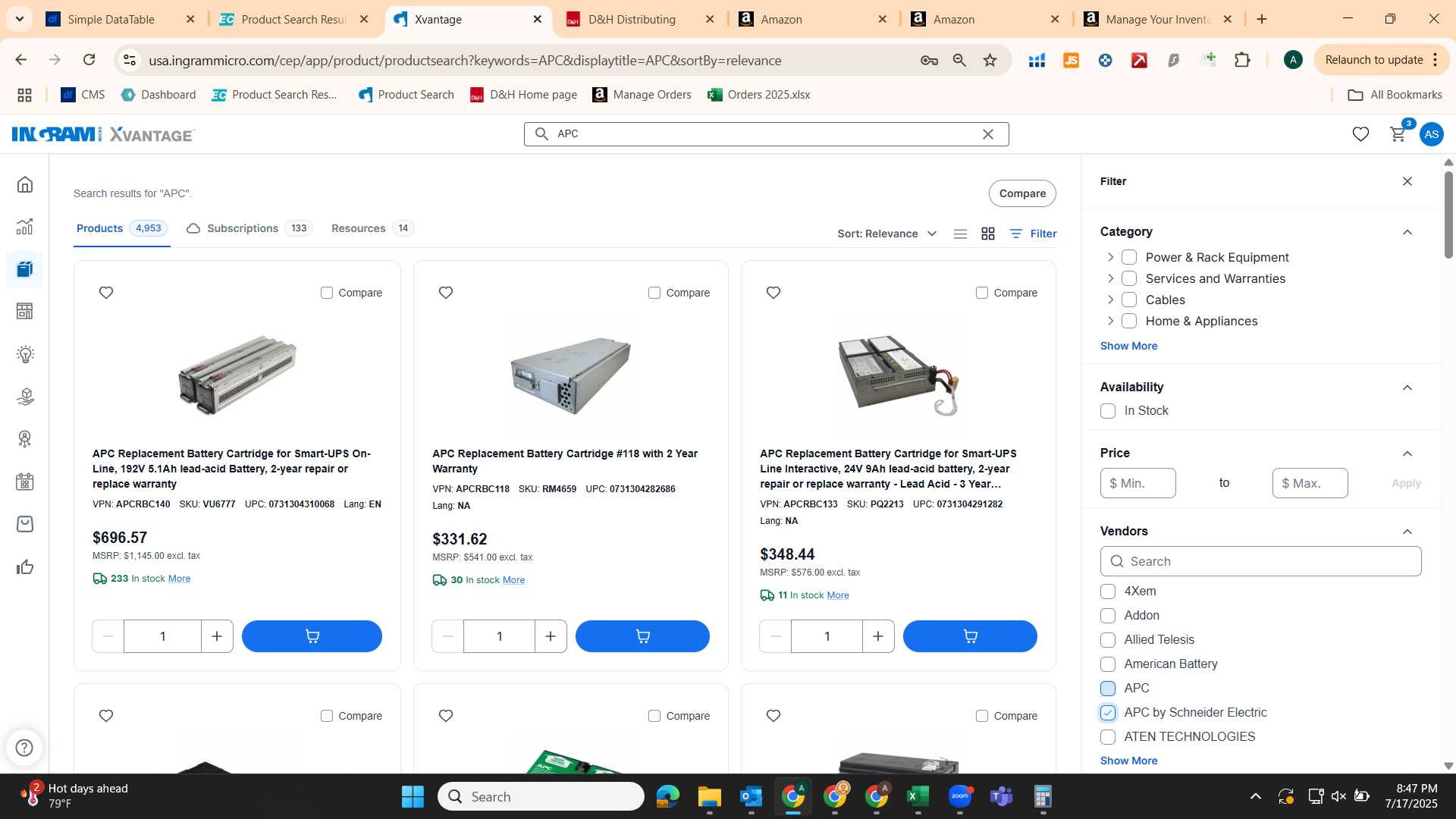The height and width of the screenshot is (819, 1456).
Task: Expand Power & Rack Equipment subcategories
Action: (1110, 258)
